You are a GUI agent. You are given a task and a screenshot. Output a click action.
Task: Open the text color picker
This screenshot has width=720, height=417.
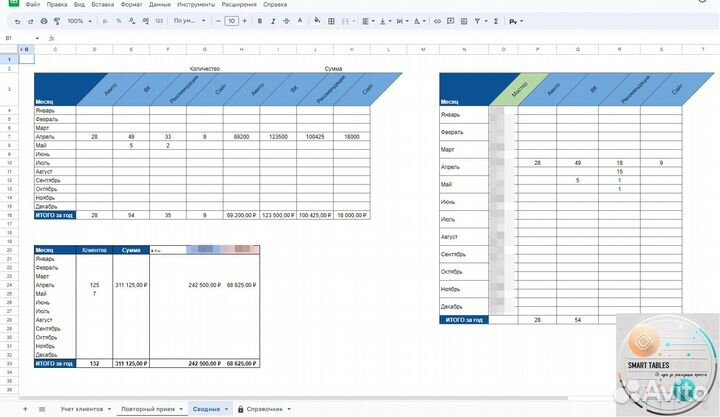[x=300, y=21]
